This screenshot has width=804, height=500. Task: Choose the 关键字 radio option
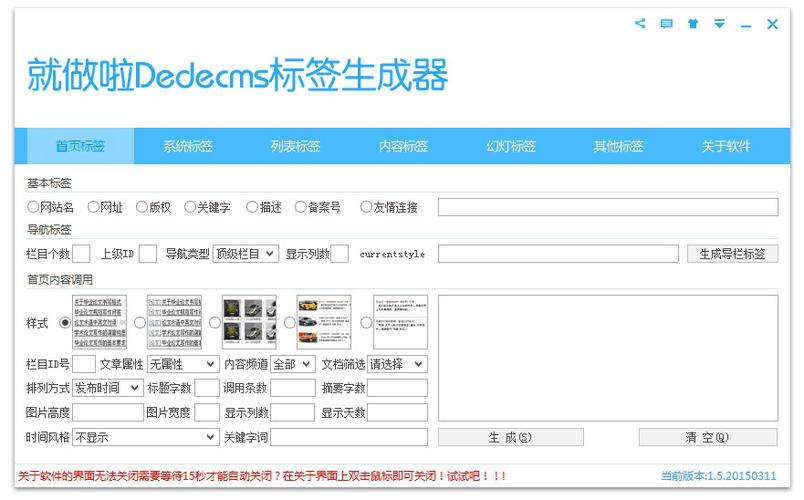tap(190, 207)
